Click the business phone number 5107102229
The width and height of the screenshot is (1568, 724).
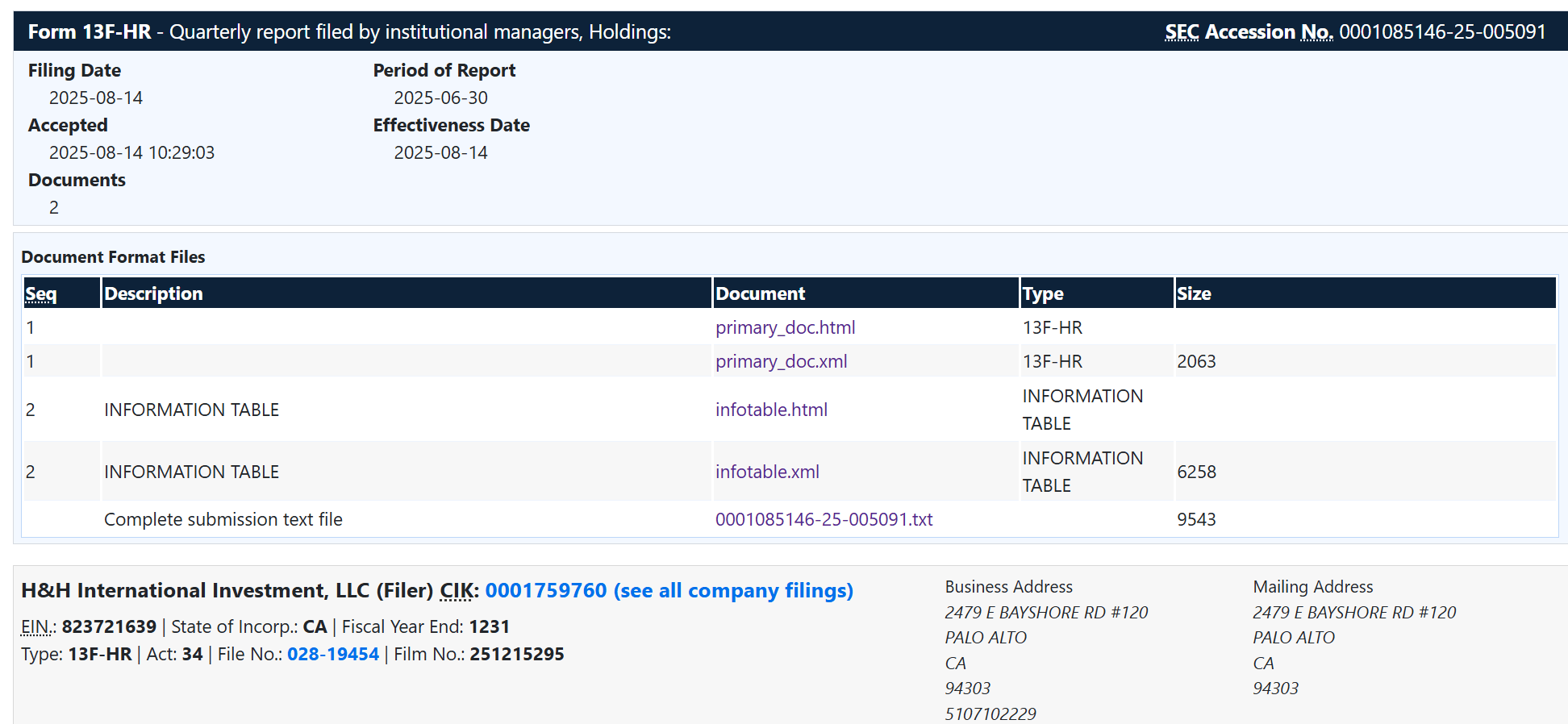point(990,714)
